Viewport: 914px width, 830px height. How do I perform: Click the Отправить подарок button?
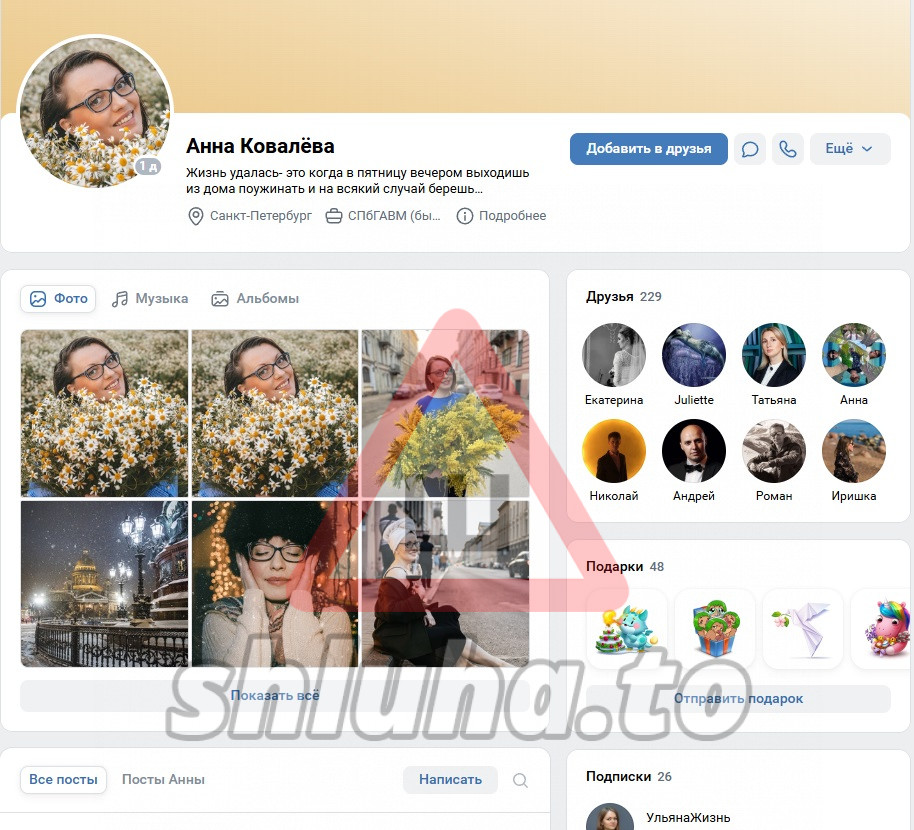[738, 698]
